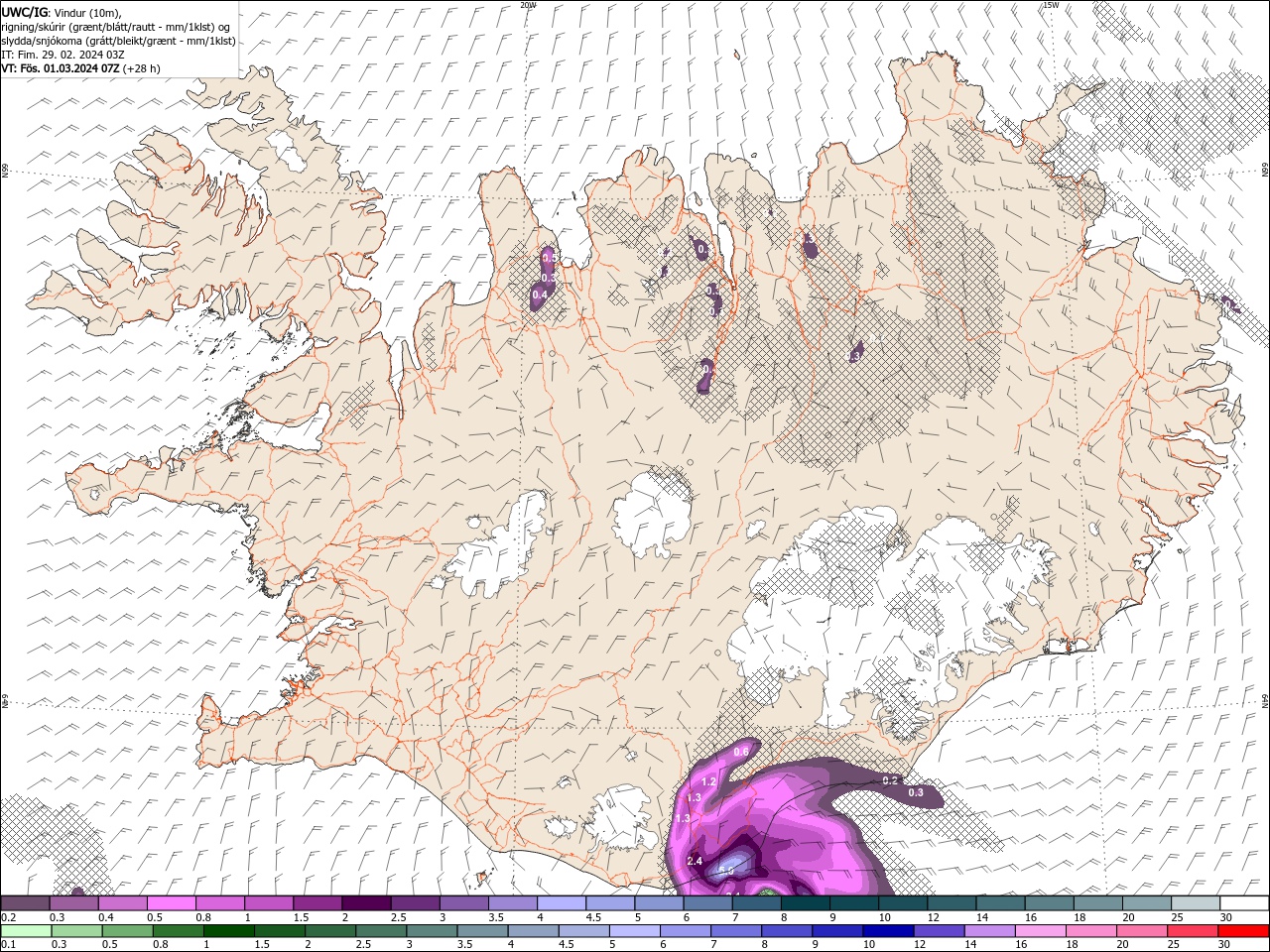Pick the pale grey top-row swatch from 25 to 30

1195,903
